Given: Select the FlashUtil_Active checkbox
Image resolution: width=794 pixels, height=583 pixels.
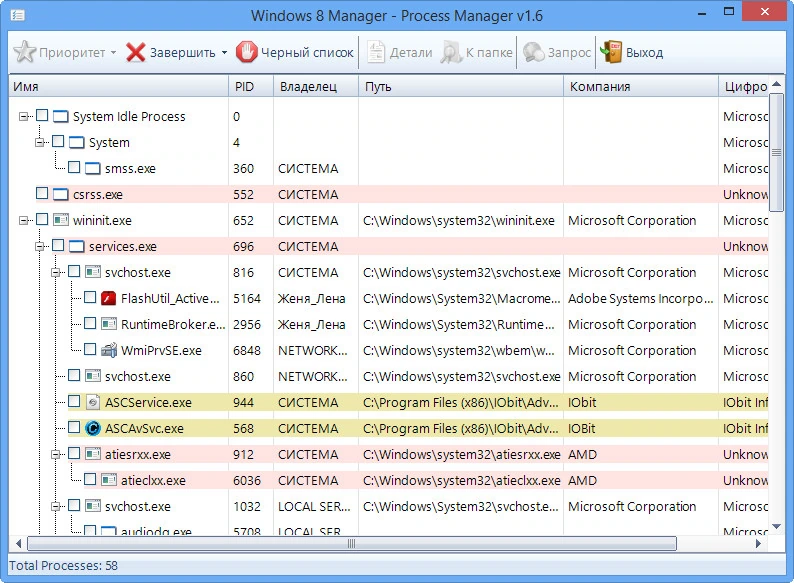Looking at the screenshot, I should [x=90, y=297].
